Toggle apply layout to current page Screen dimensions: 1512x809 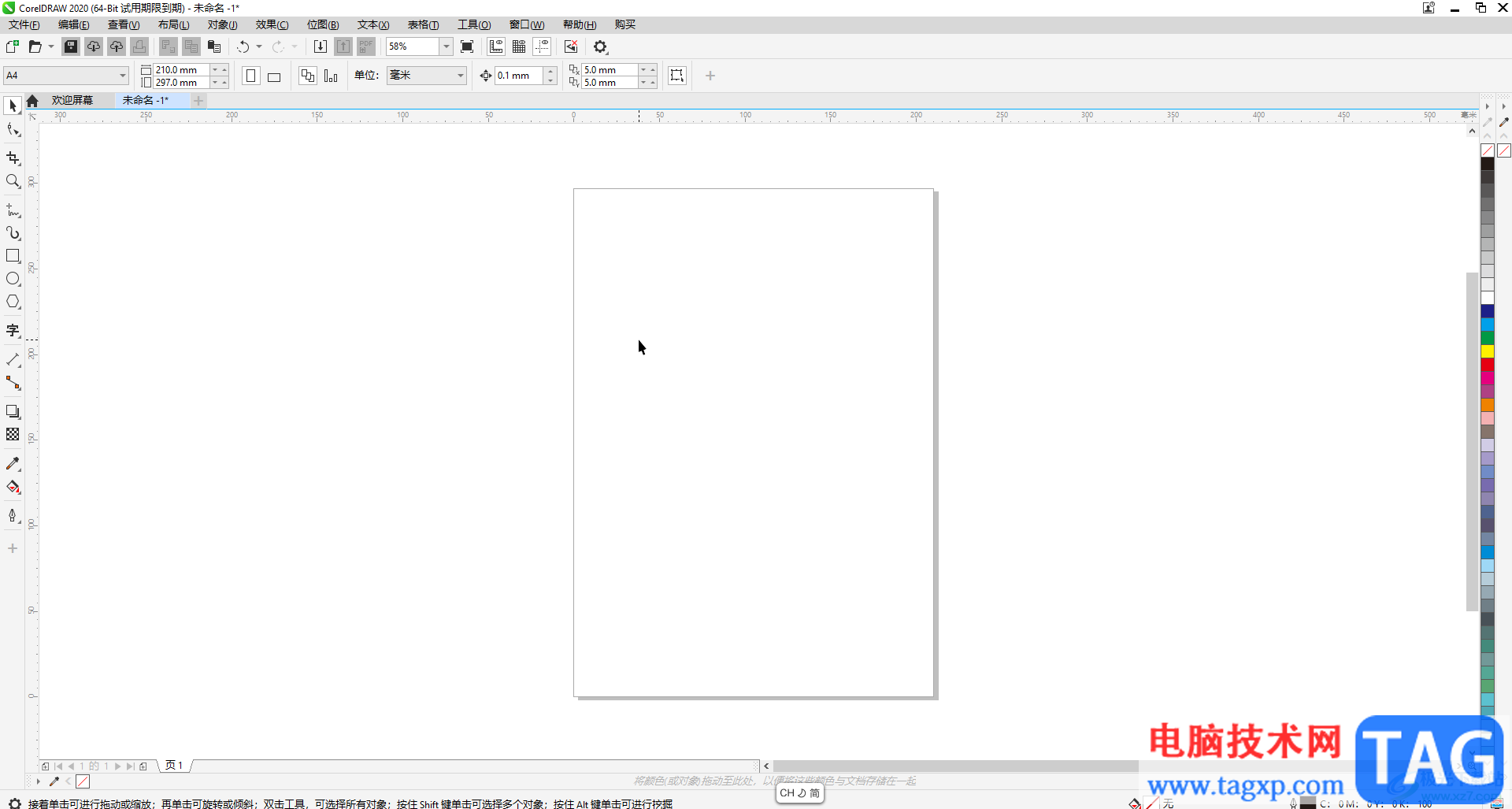(331, 76)
